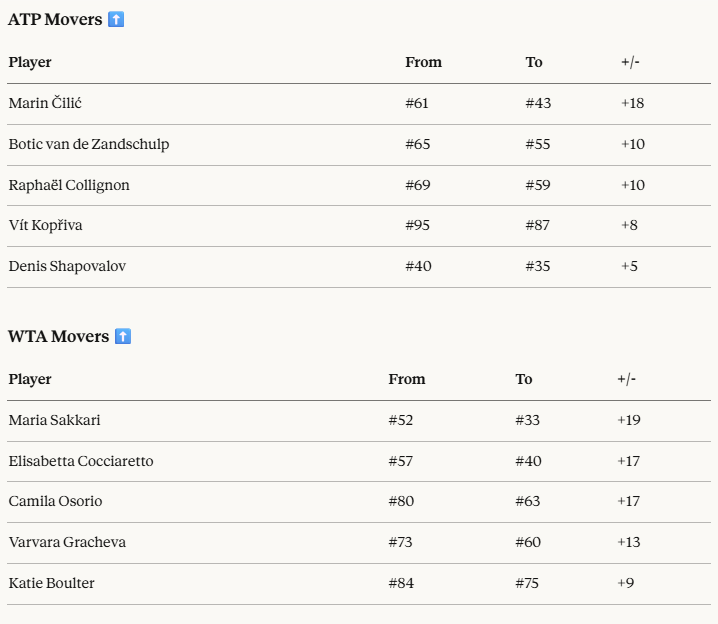Click the WTA Movers heading
The image size is (718, 624).
tap(58, 336)
